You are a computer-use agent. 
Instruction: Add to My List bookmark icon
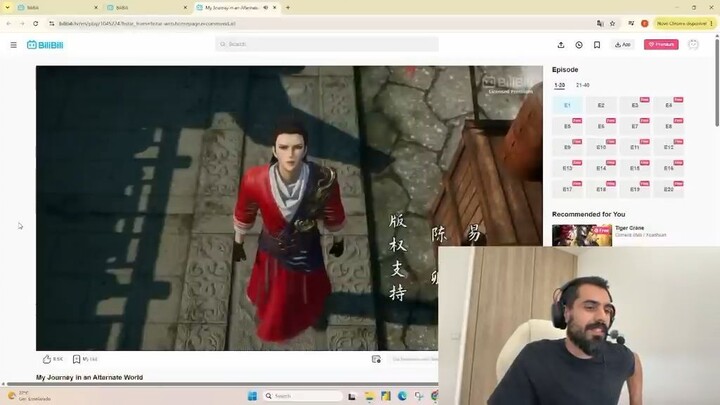point(76,359)
